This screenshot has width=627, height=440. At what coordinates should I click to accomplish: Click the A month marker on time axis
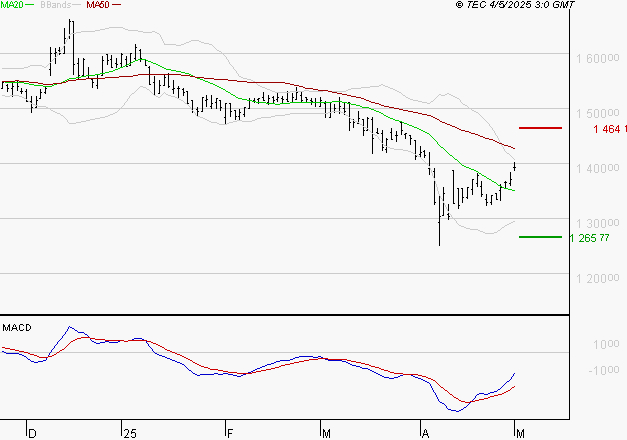[425, 433]
